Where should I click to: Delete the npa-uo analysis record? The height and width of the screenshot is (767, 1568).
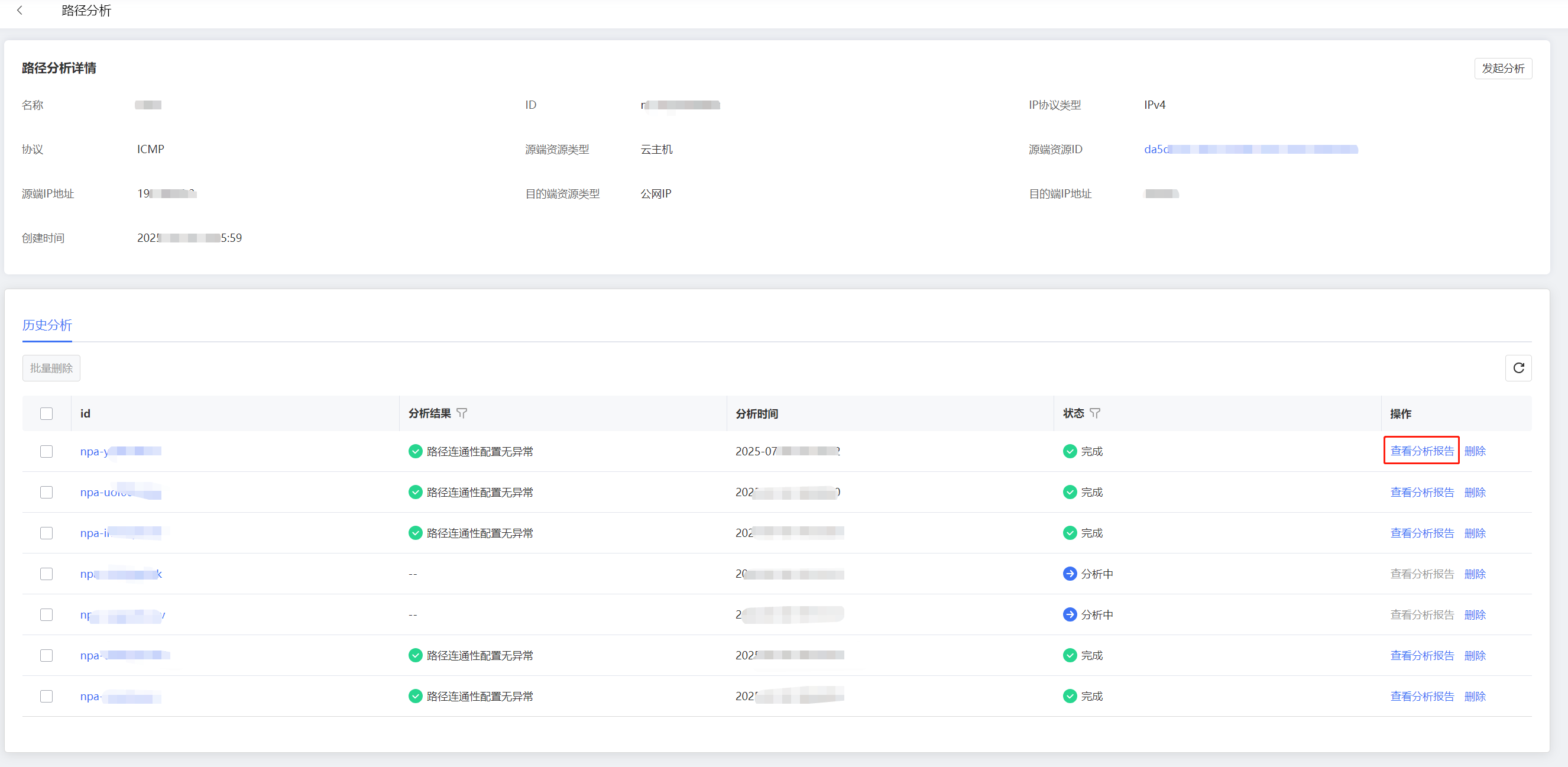point(1475,492)
